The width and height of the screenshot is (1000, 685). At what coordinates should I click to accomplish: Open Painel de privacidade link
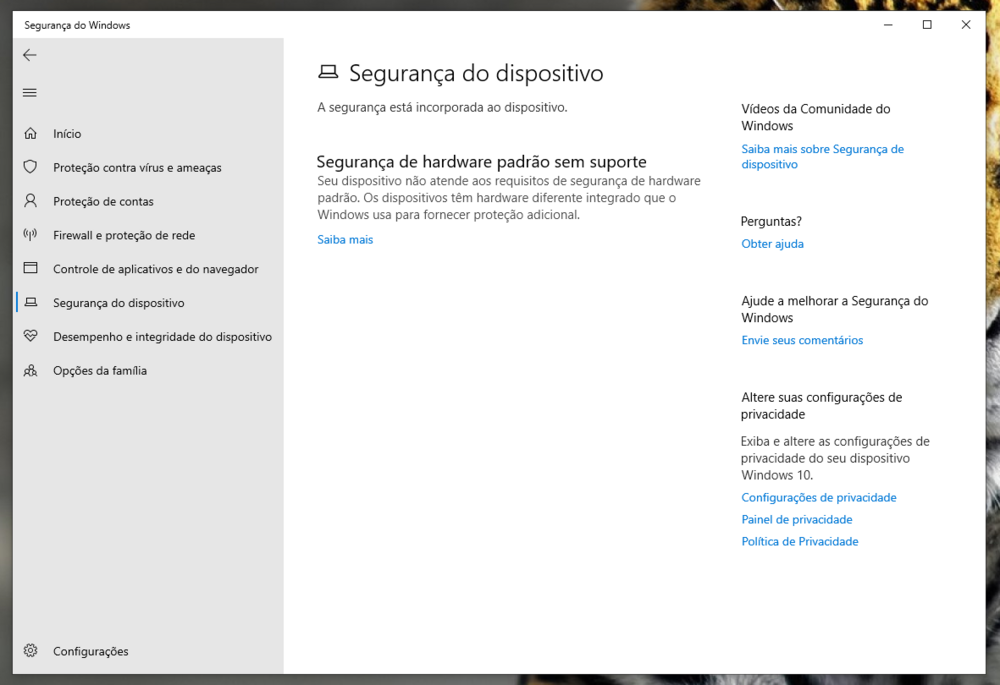pos(797,519)
